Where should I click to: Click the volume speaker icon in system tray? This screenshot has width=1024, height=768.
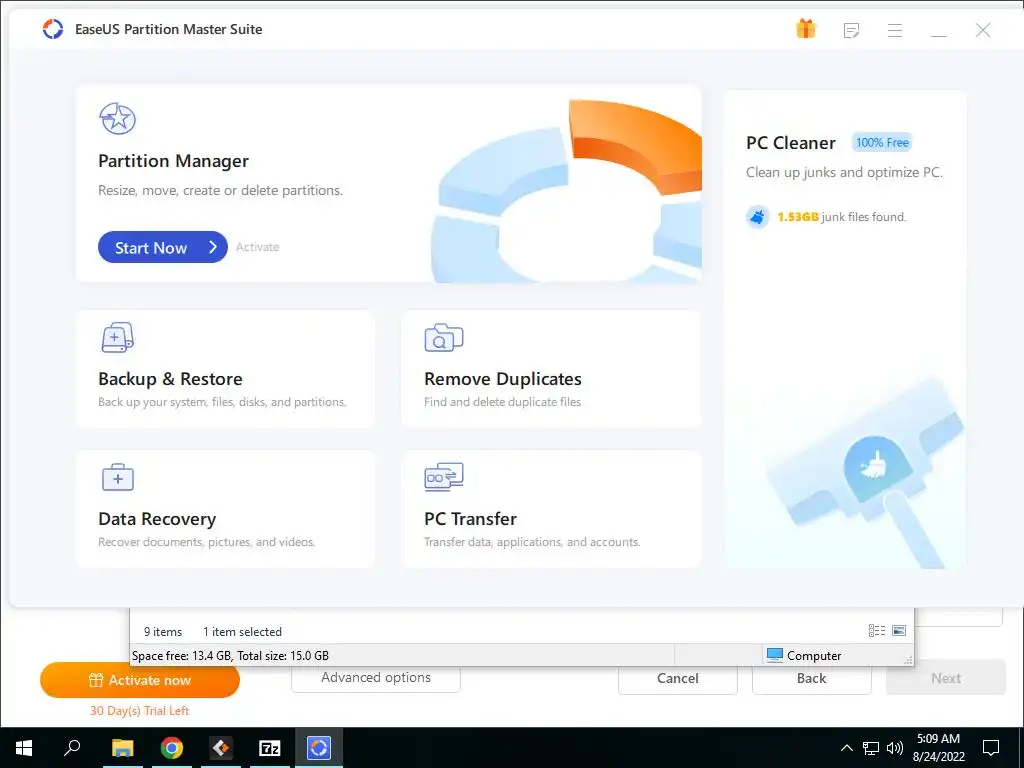click(895, 748)
